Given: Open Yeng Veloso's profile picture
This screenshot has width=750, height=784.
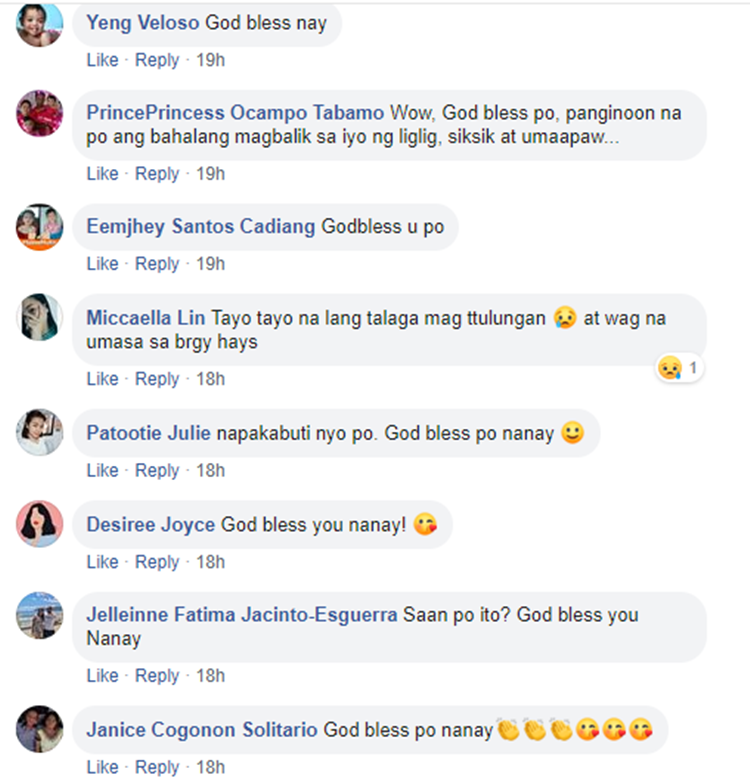Looking at the screenshot, I should point(40,24).
